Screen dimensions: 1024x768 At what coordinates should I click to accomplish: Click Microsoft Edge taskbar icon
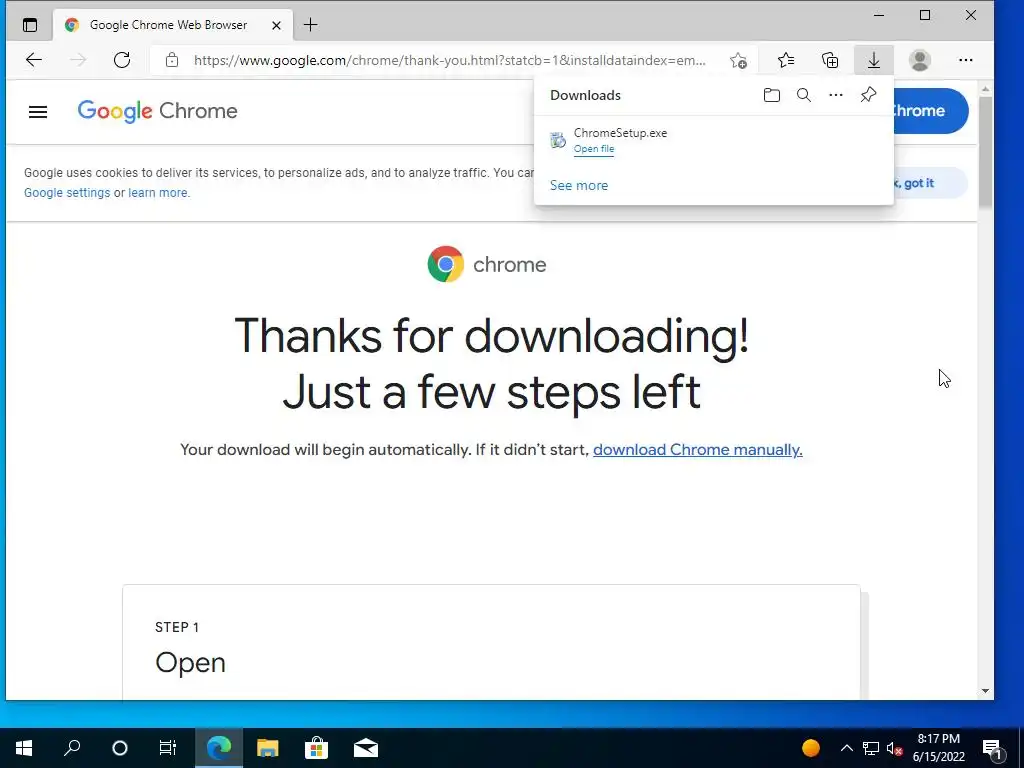tap(219, 748)
